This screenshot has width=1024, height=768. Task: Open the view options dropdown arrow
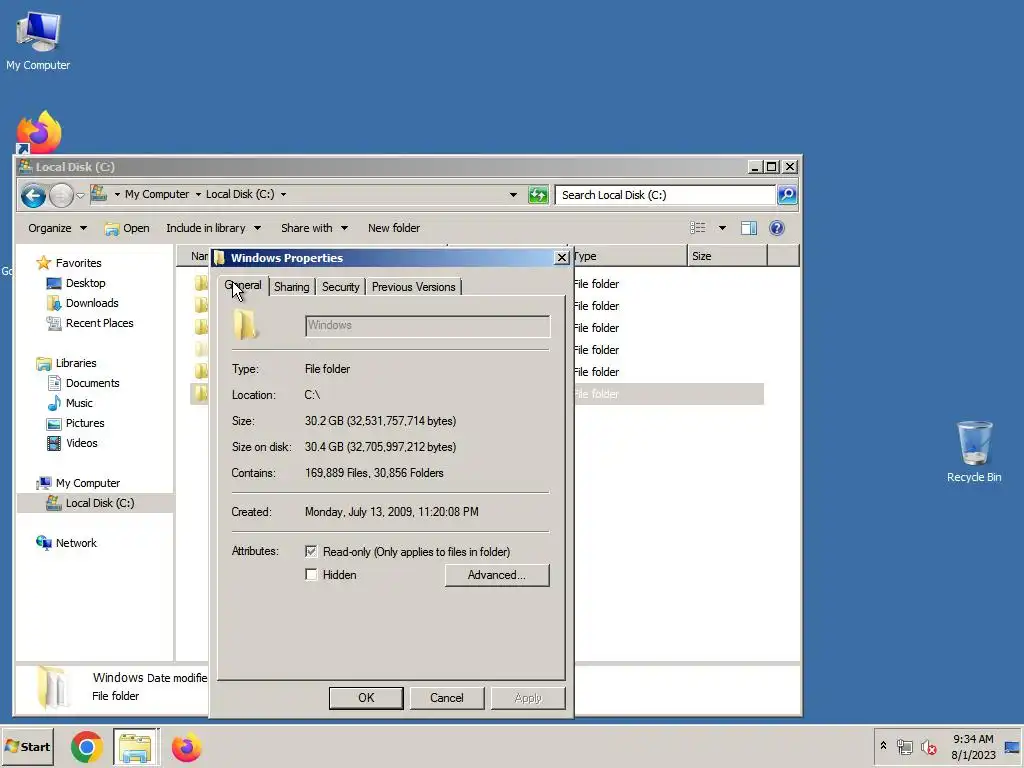click(722, 228)
